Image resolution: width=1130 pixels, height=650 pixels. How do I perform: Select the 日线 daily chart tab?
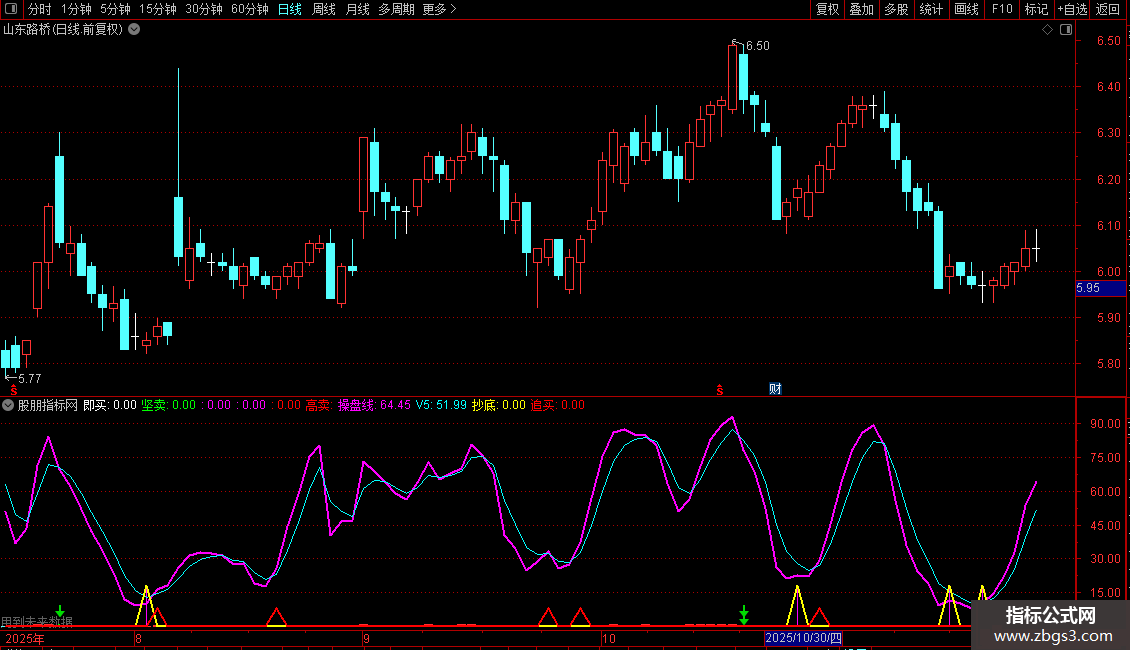point(290,9)
